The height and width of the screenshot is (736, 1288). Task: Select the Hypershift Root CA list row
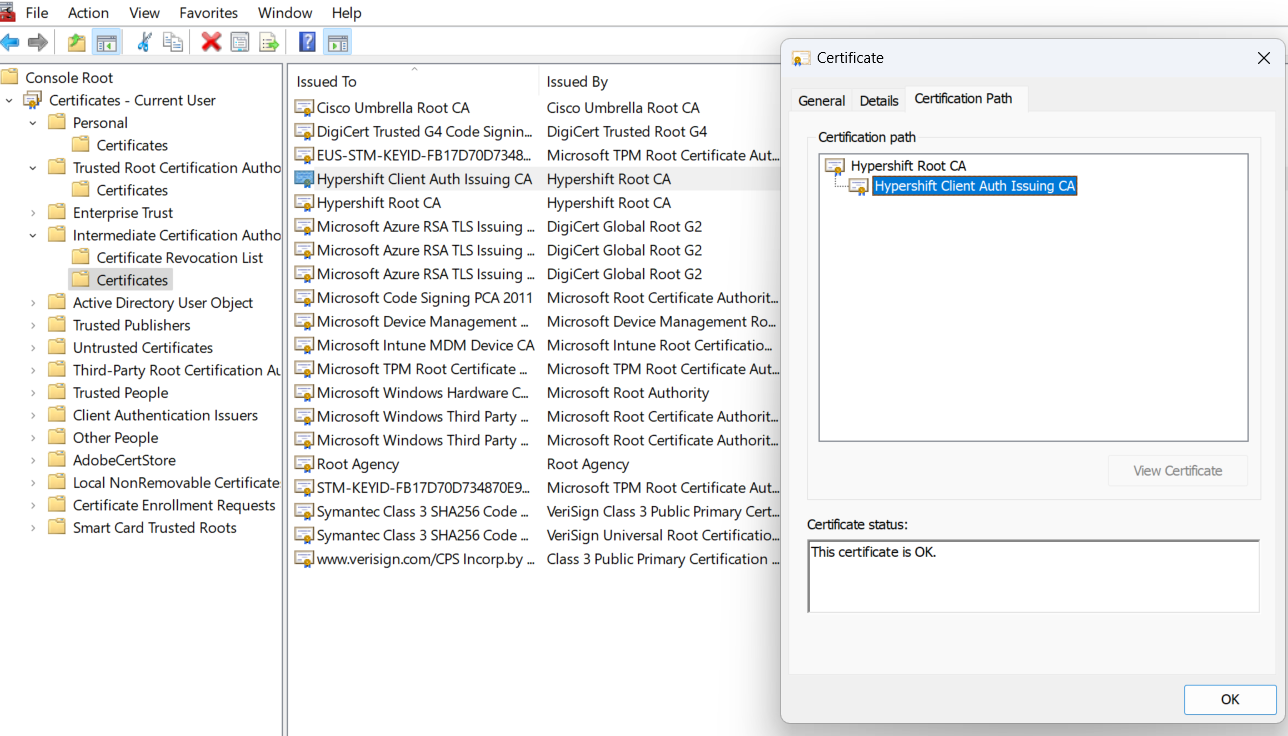tap(535, 202)
